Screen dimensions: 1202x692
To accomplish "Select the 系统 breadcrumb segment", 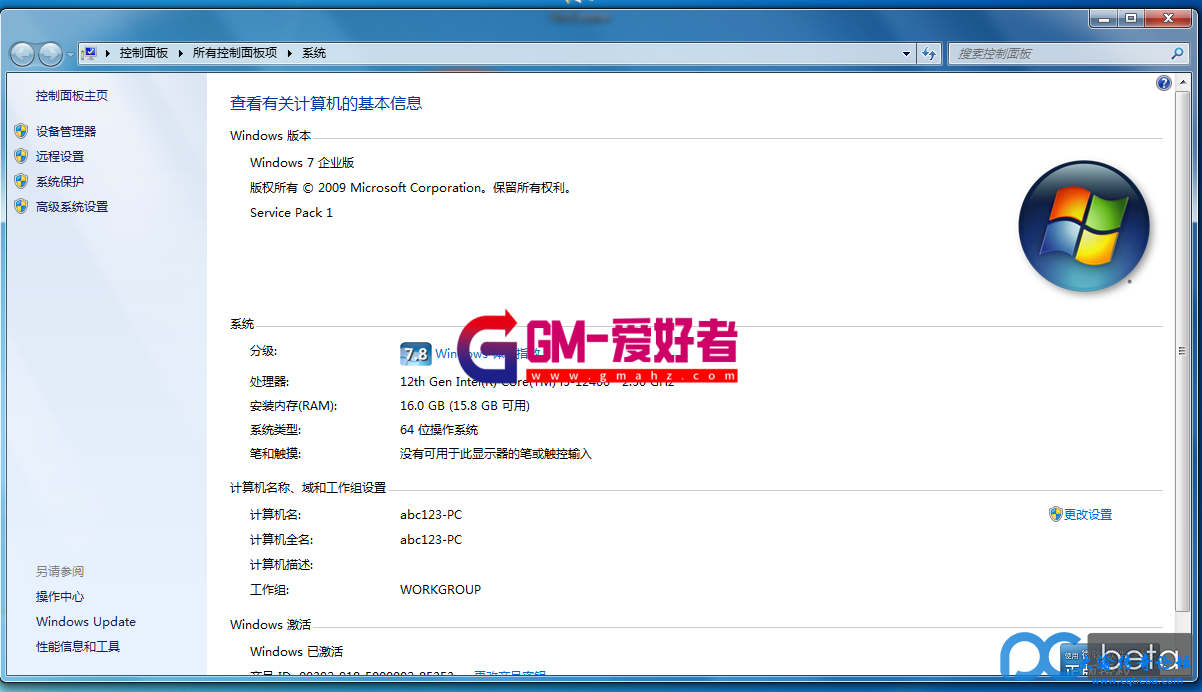I will point(314,53).
